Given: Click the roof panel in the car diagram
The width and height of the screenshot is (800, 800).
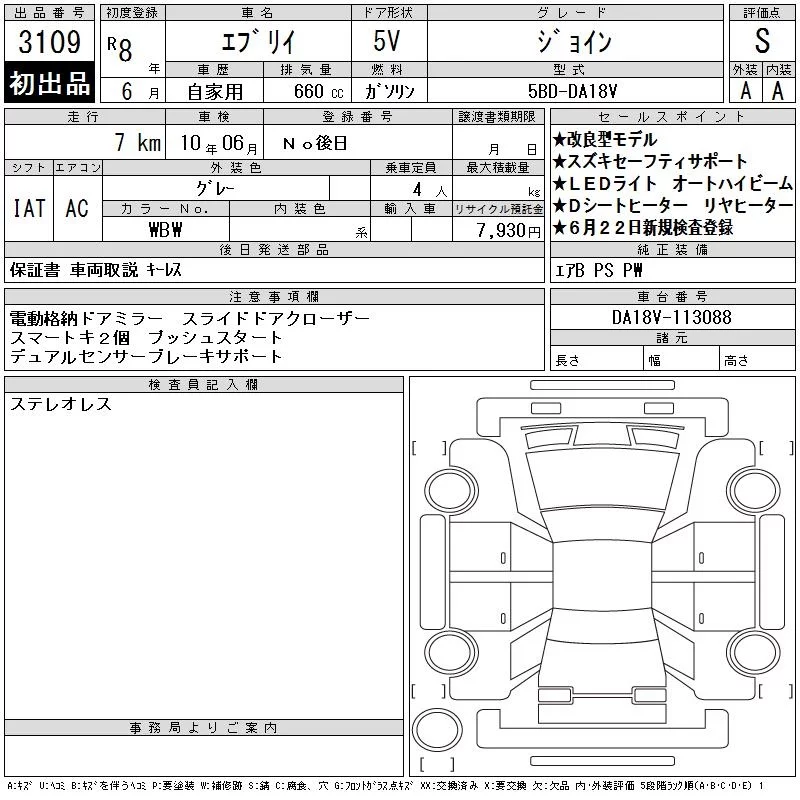Looking at the screenshot, I should 602,575.
